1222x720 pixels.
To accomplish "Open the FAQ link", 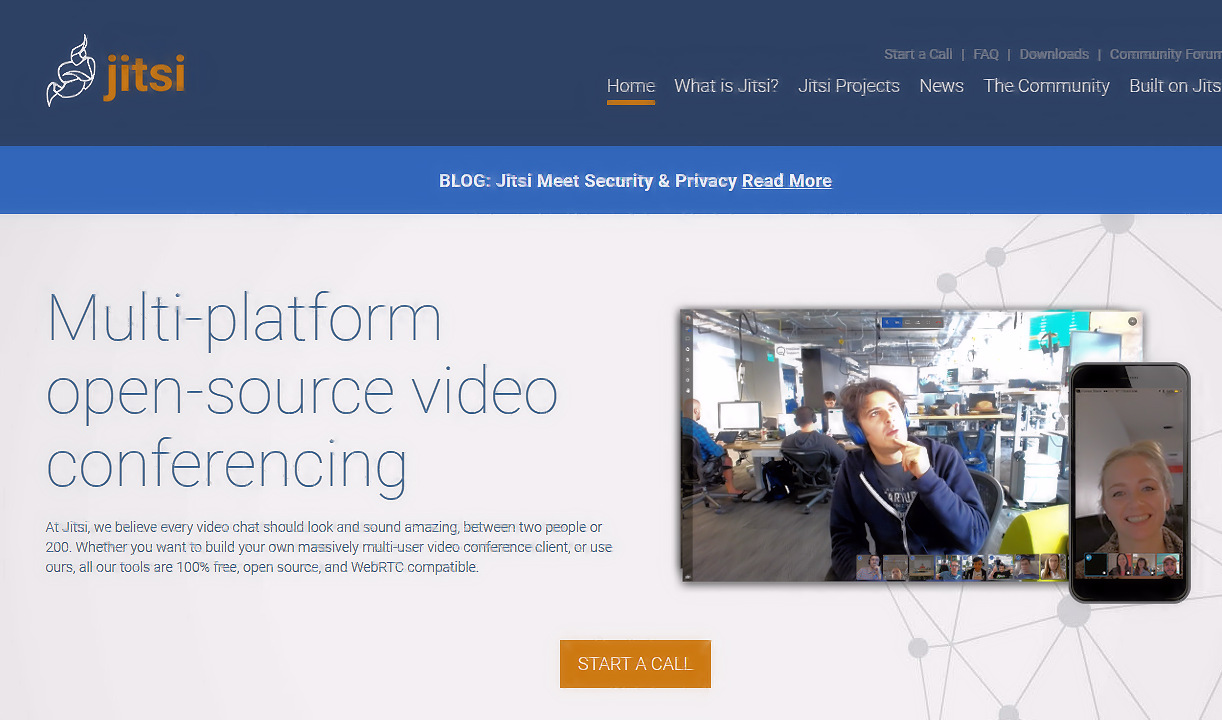I will [985, 54].
